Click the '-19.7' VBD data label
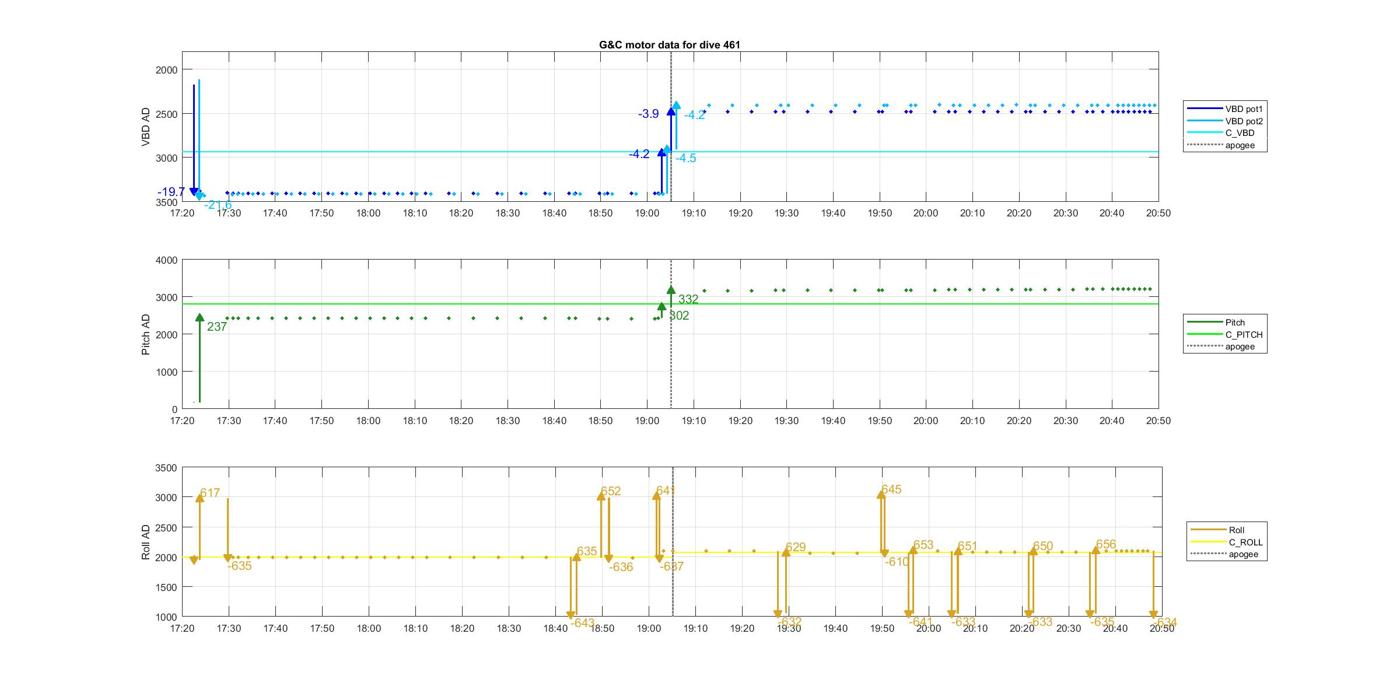 [x=171, y=192]
